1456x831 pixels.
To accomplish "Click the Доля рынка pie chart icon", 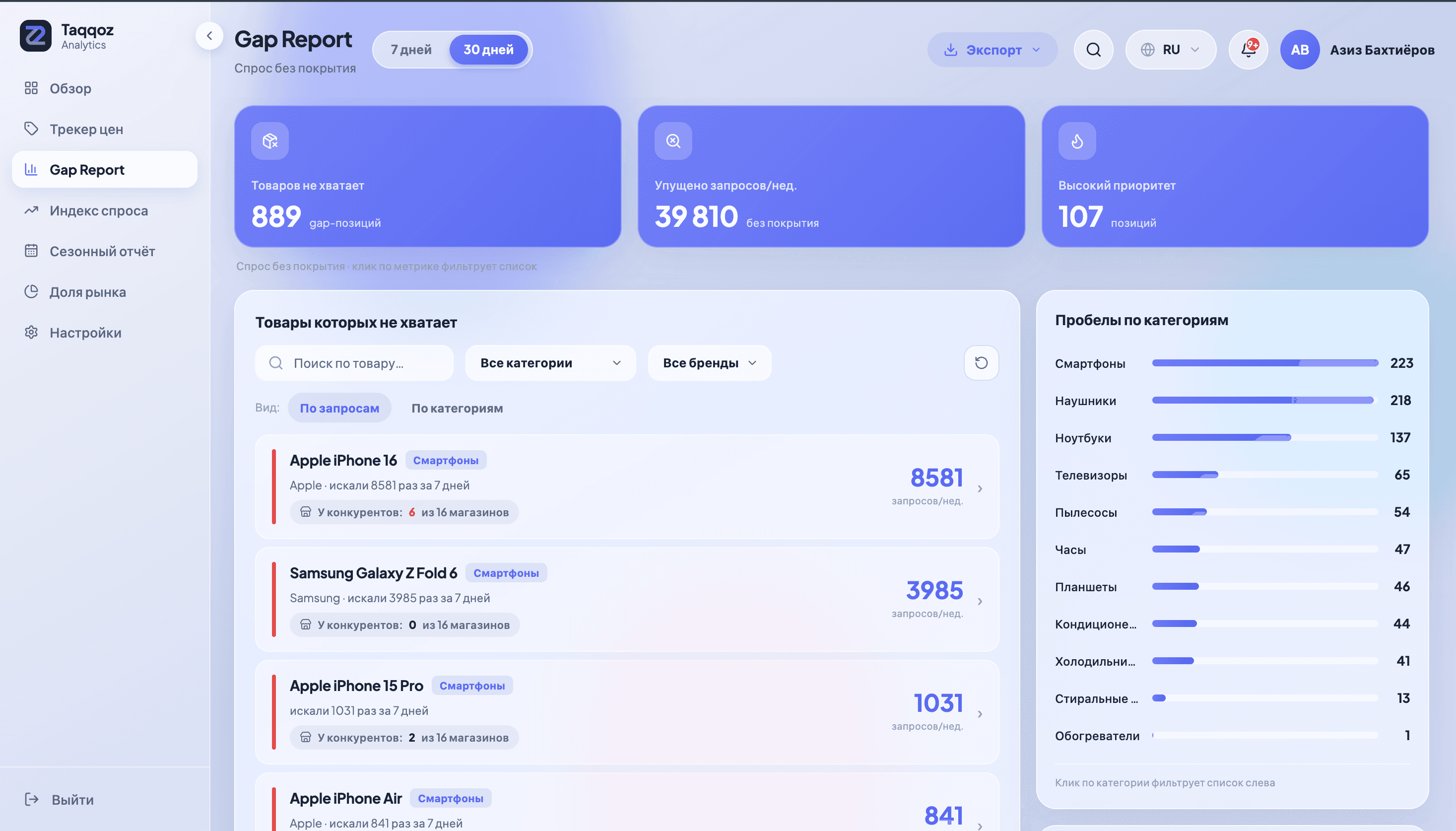I will (31, 292).
